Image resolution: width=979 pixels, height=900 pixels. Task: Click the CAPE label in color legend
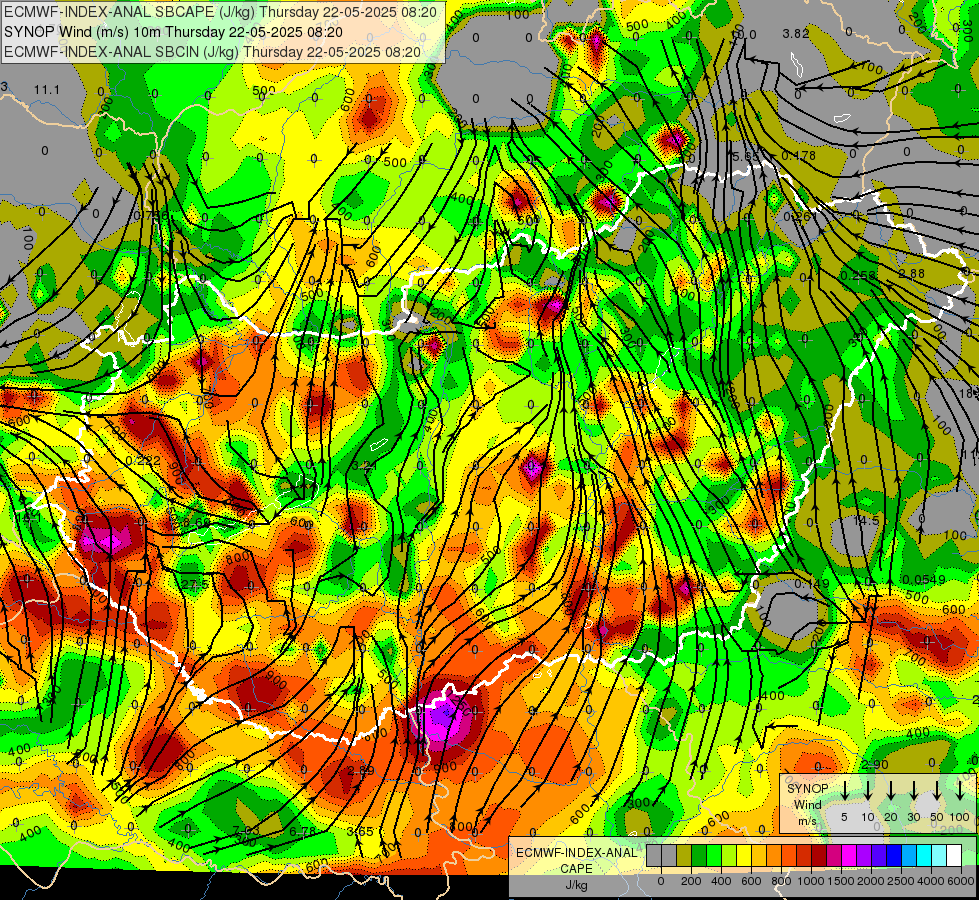click(576, 869)
